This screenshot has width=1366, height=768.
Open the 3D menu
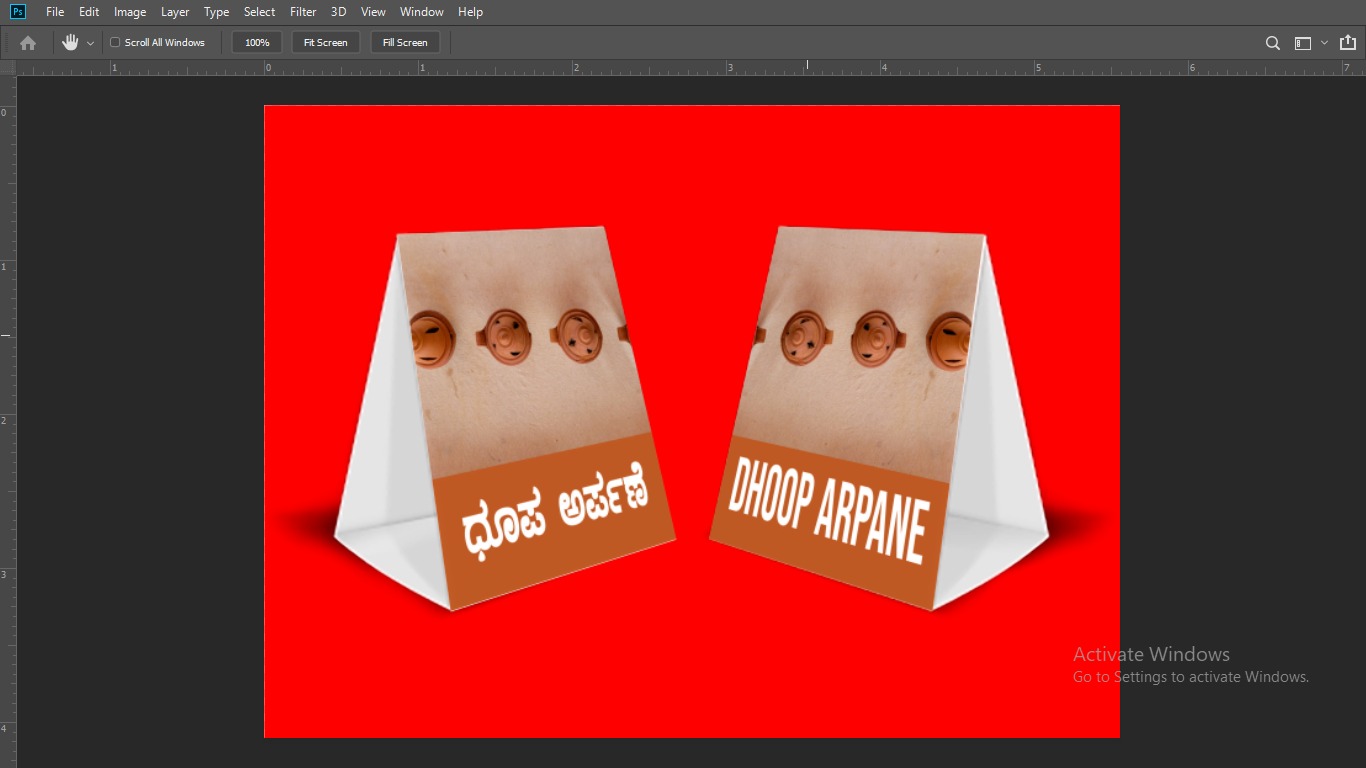(x=338, y=12)
